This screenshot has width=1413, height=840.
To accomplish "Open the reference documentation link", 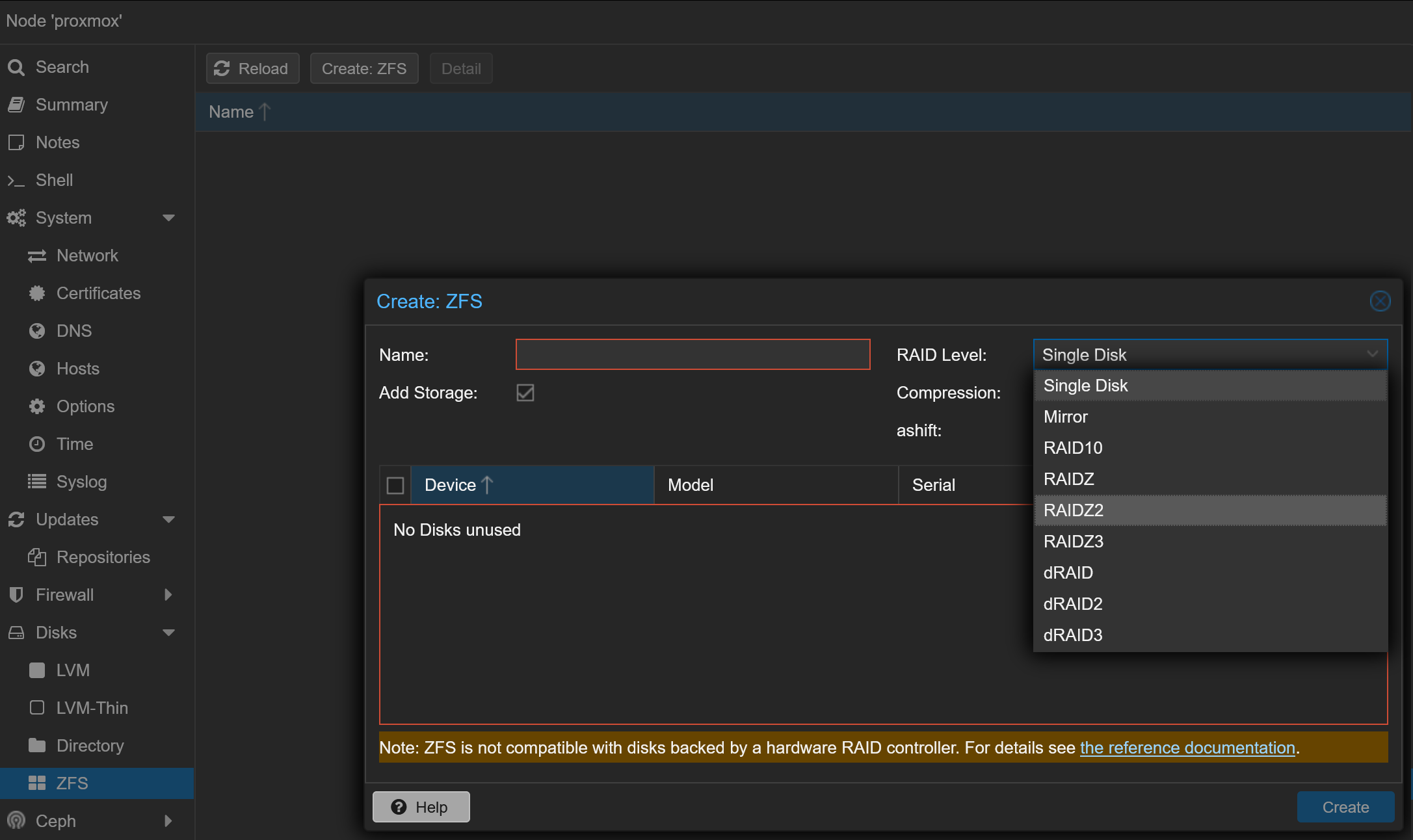I will [x=1187, y=748].
